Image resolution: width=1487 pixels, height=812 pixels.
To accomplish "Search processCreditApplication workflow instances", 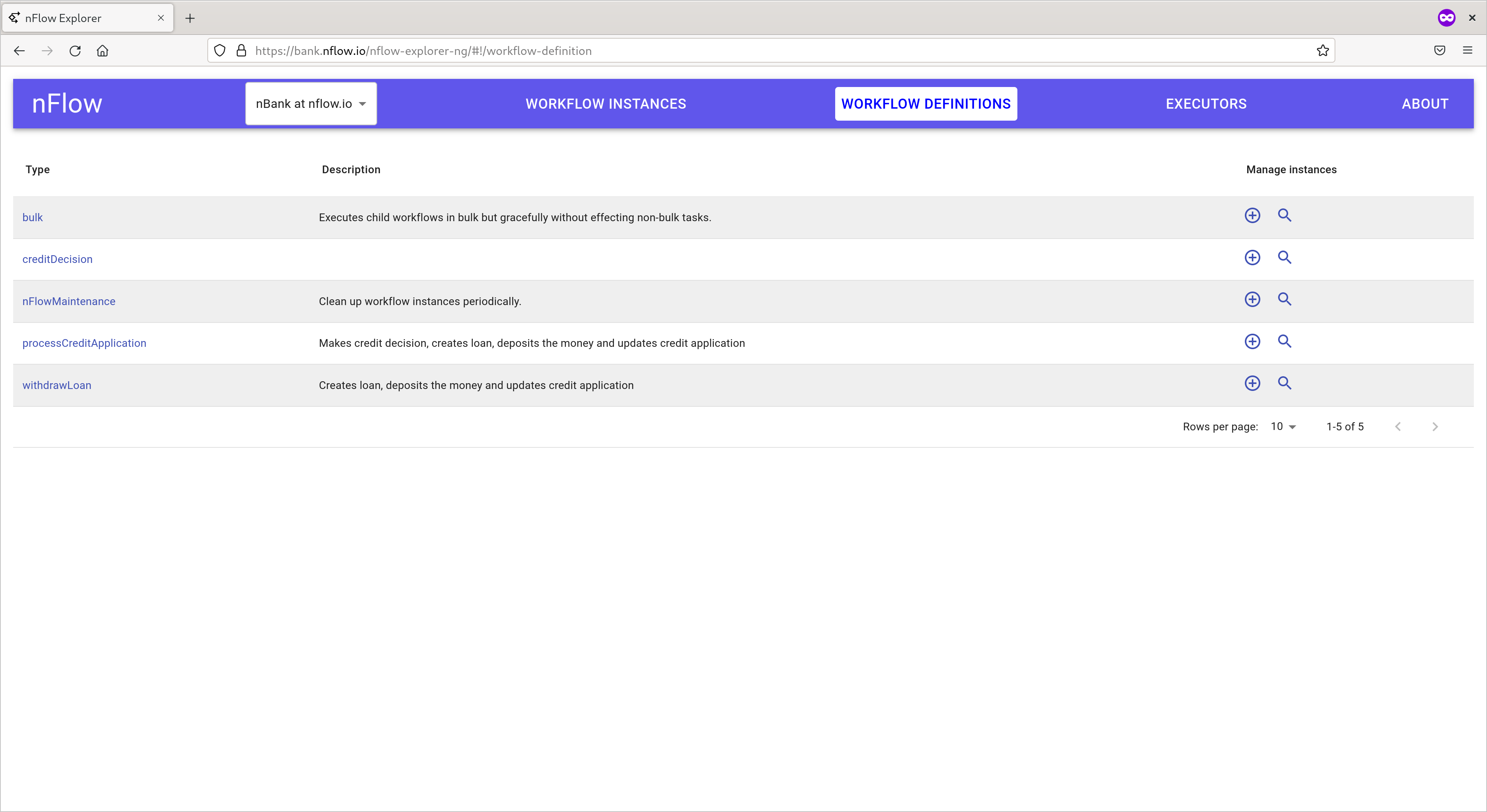I will pyautogui.click(x=1284, y=342).
